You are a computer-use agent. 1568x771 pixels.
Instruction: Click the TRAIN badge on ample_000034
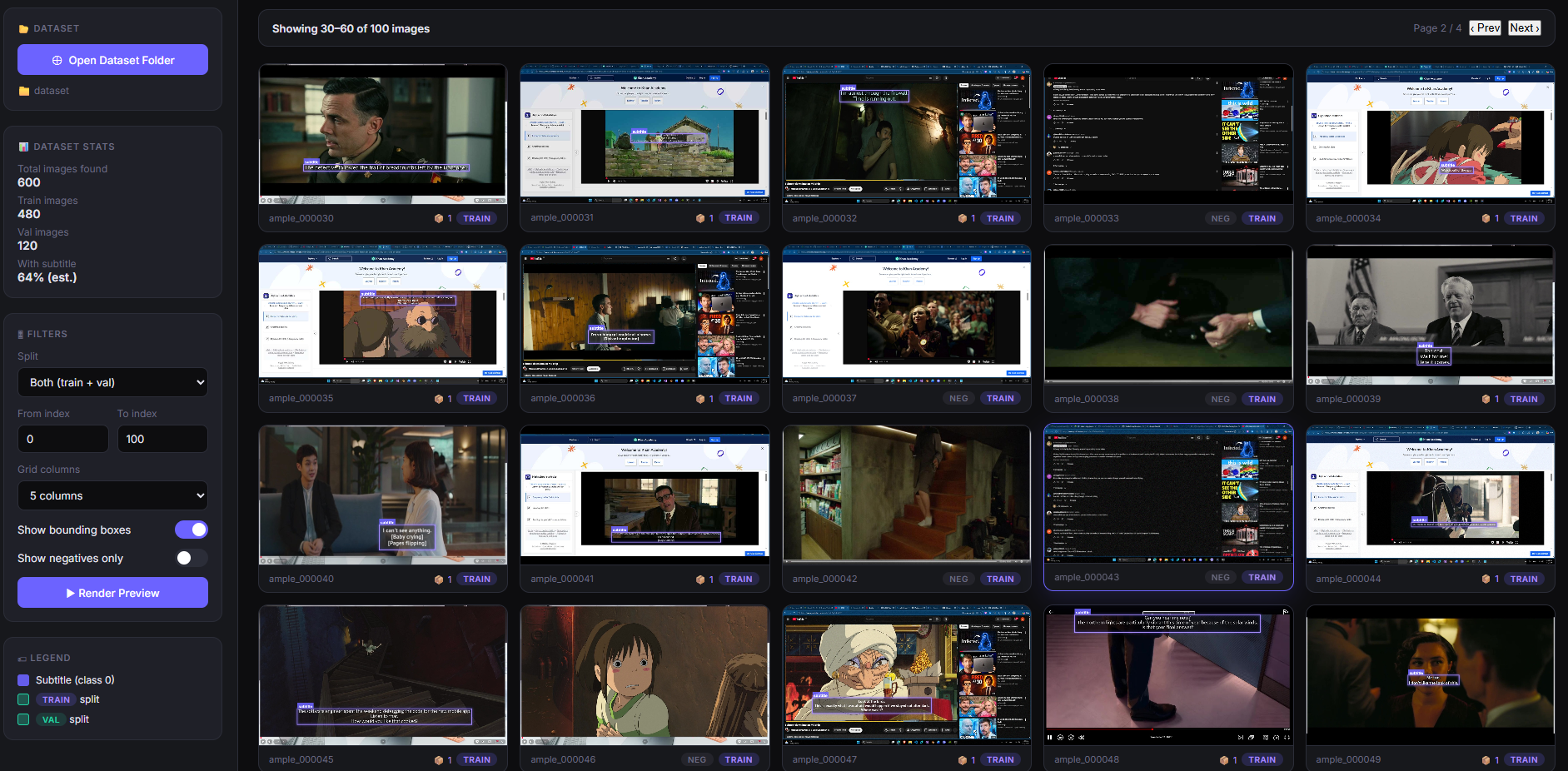click(1523, 218)
